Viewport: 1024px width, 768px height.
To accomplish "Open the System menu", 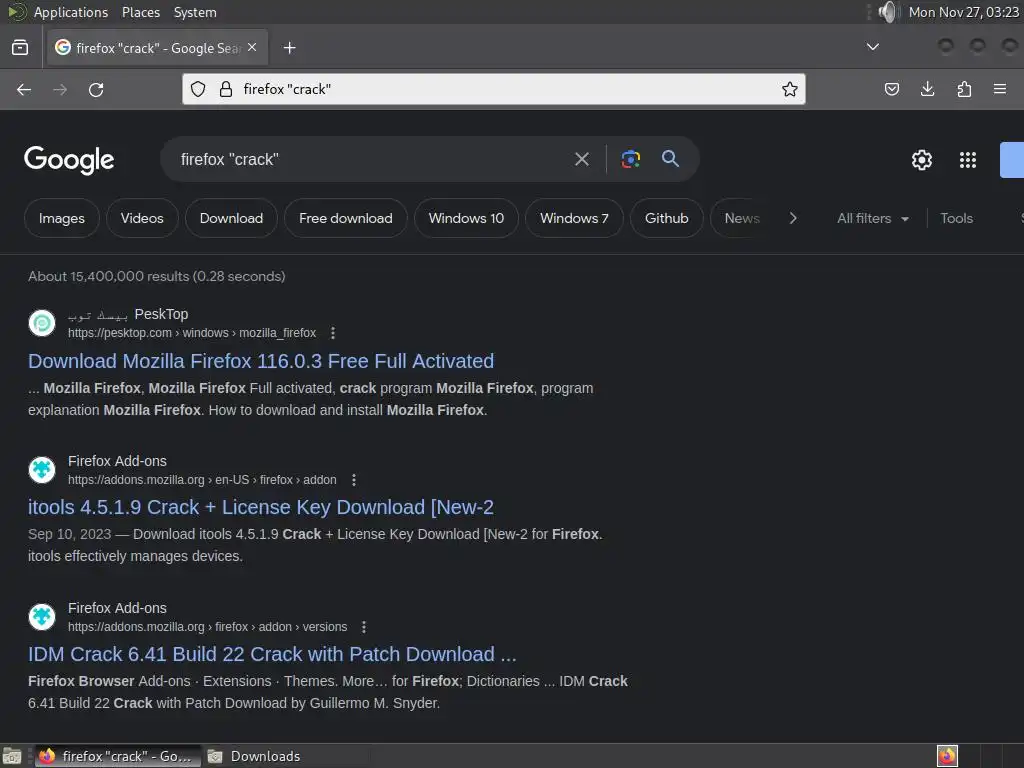I will [195, 12].
